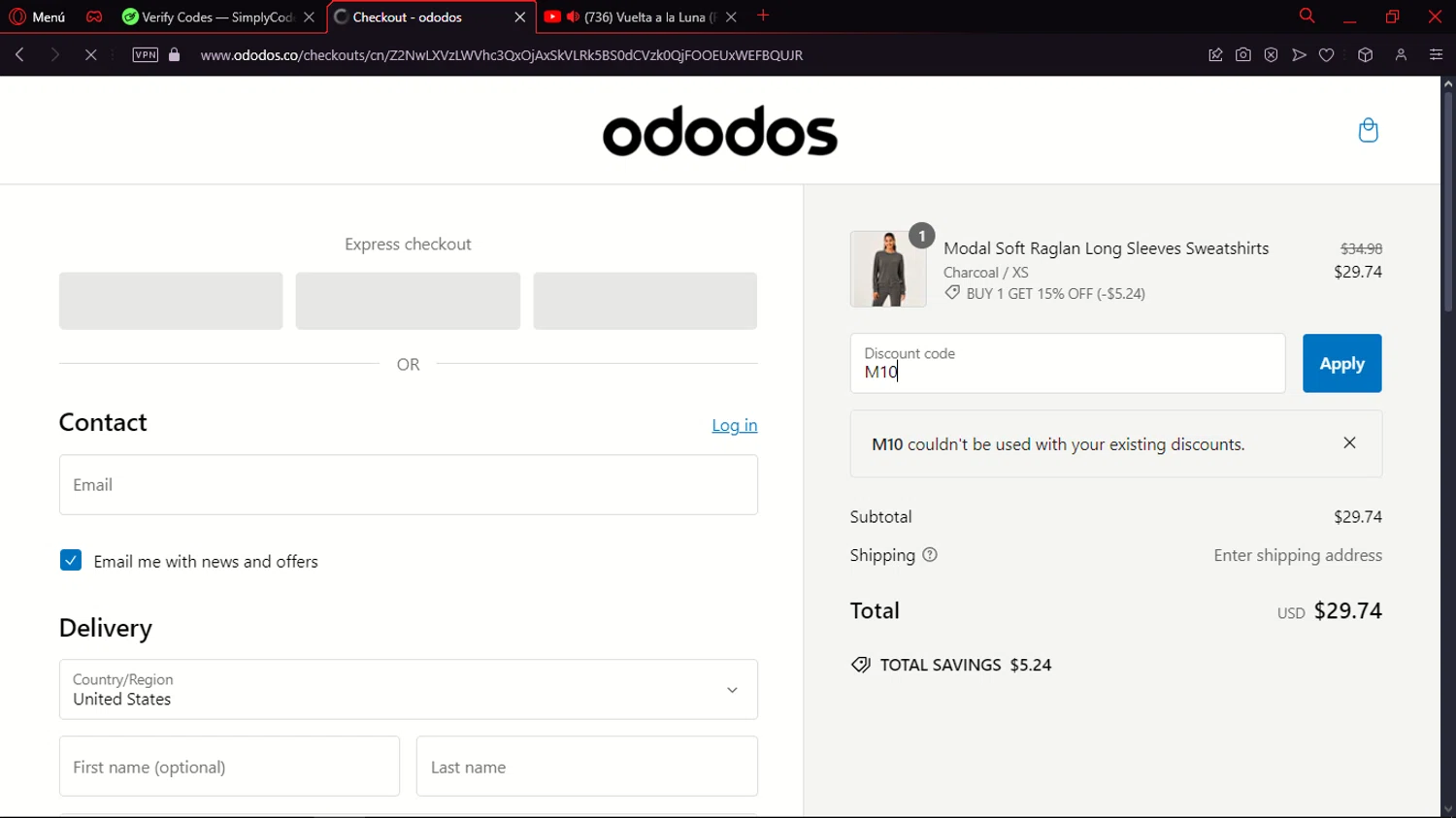
Task: Close the Verify Codes SimplyCodes tab
Action: pos(310,17)
